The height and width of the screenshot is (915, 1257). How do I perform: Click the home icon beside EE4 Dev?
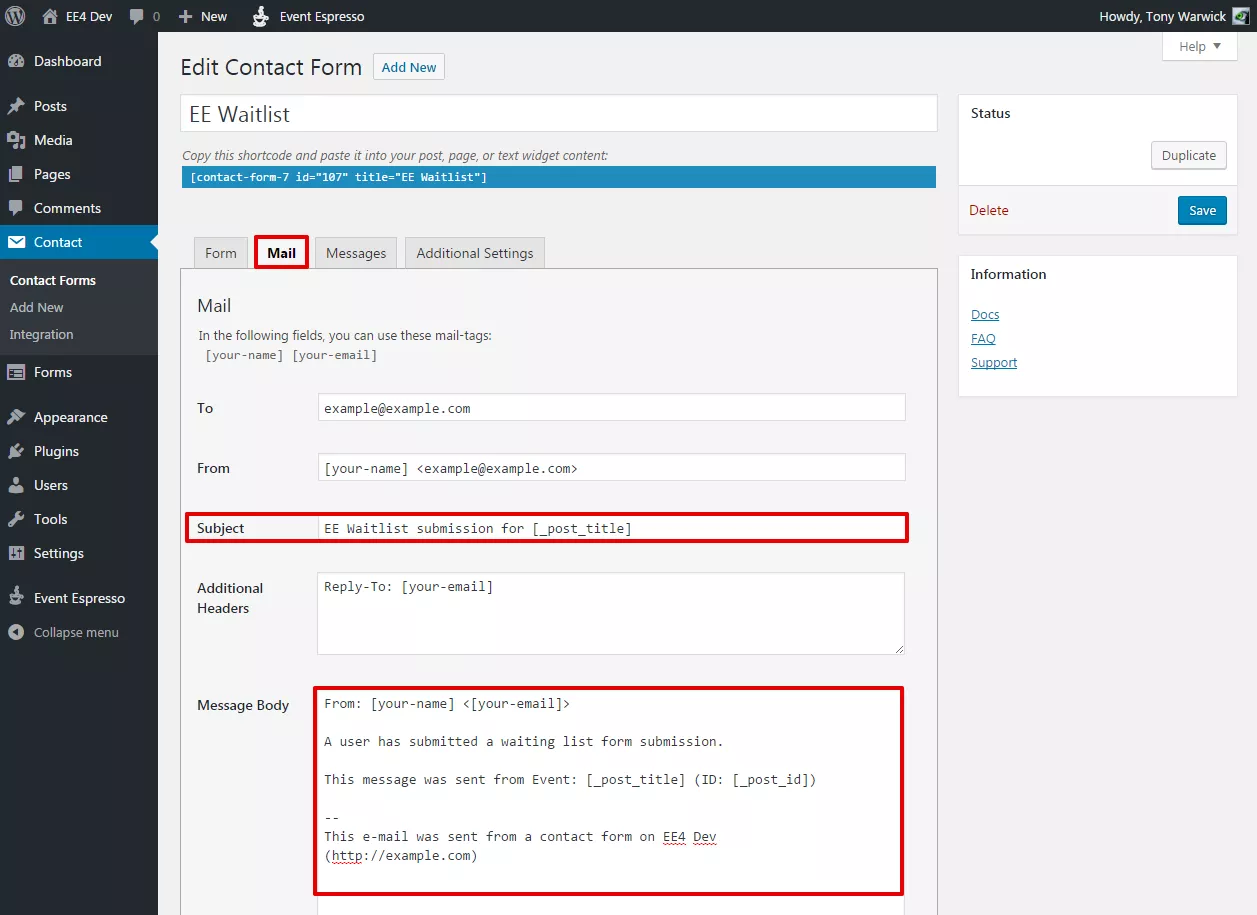point(50,16)
